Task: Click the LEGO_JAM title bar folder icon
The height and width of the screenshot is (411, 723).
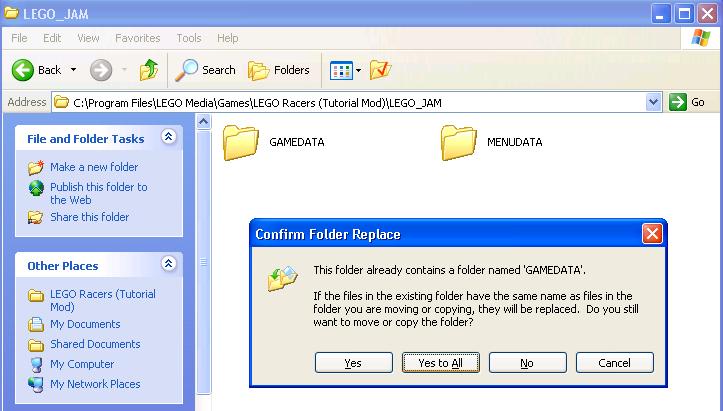Action: [x=11, y=13]
